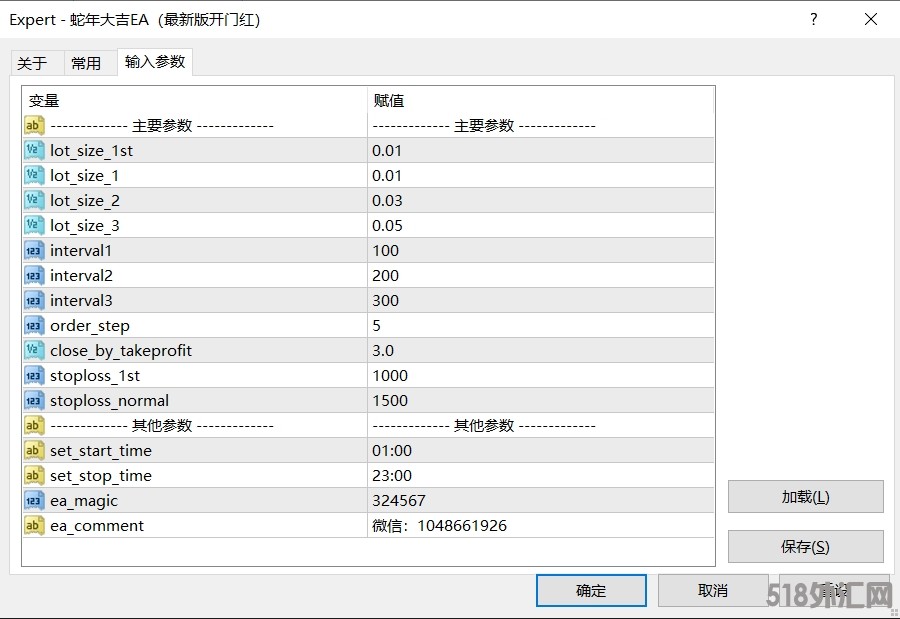
Task: Click the double-type icon for lot_size_2
Action: click(x=34, y=200)
